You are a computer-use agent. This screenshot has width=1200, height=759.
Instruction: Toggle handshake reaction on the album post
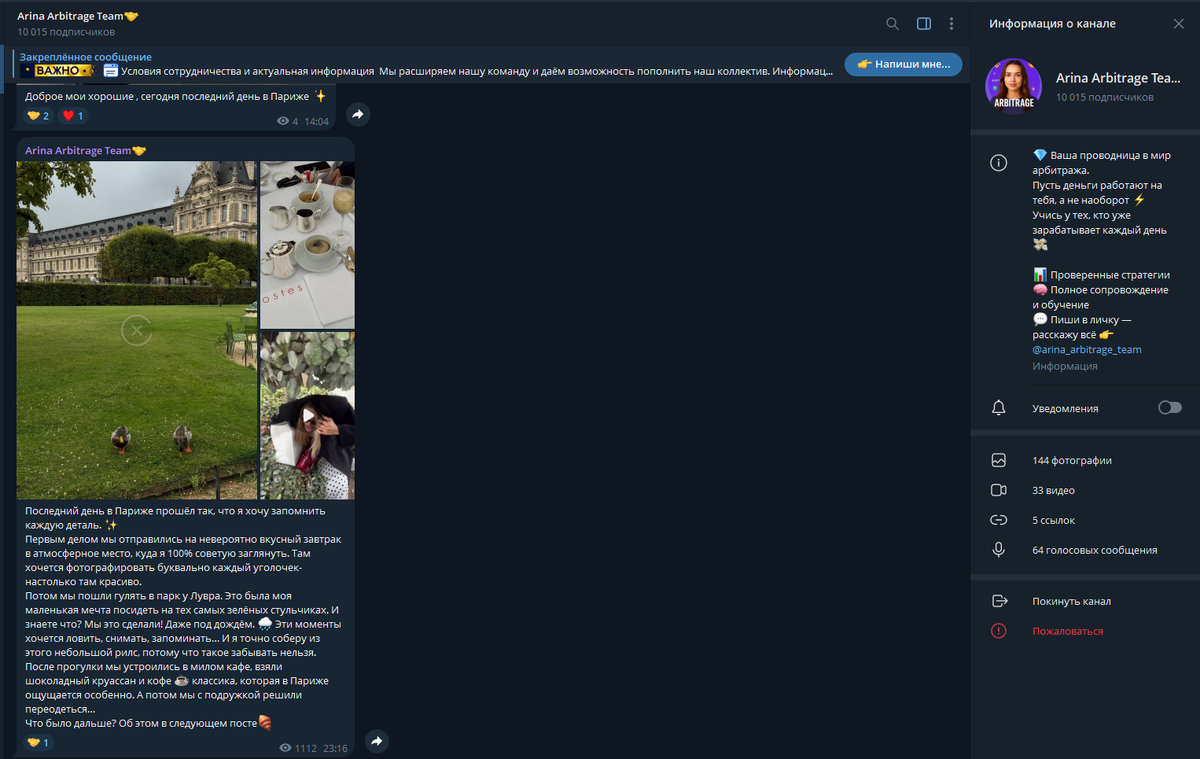38,742
